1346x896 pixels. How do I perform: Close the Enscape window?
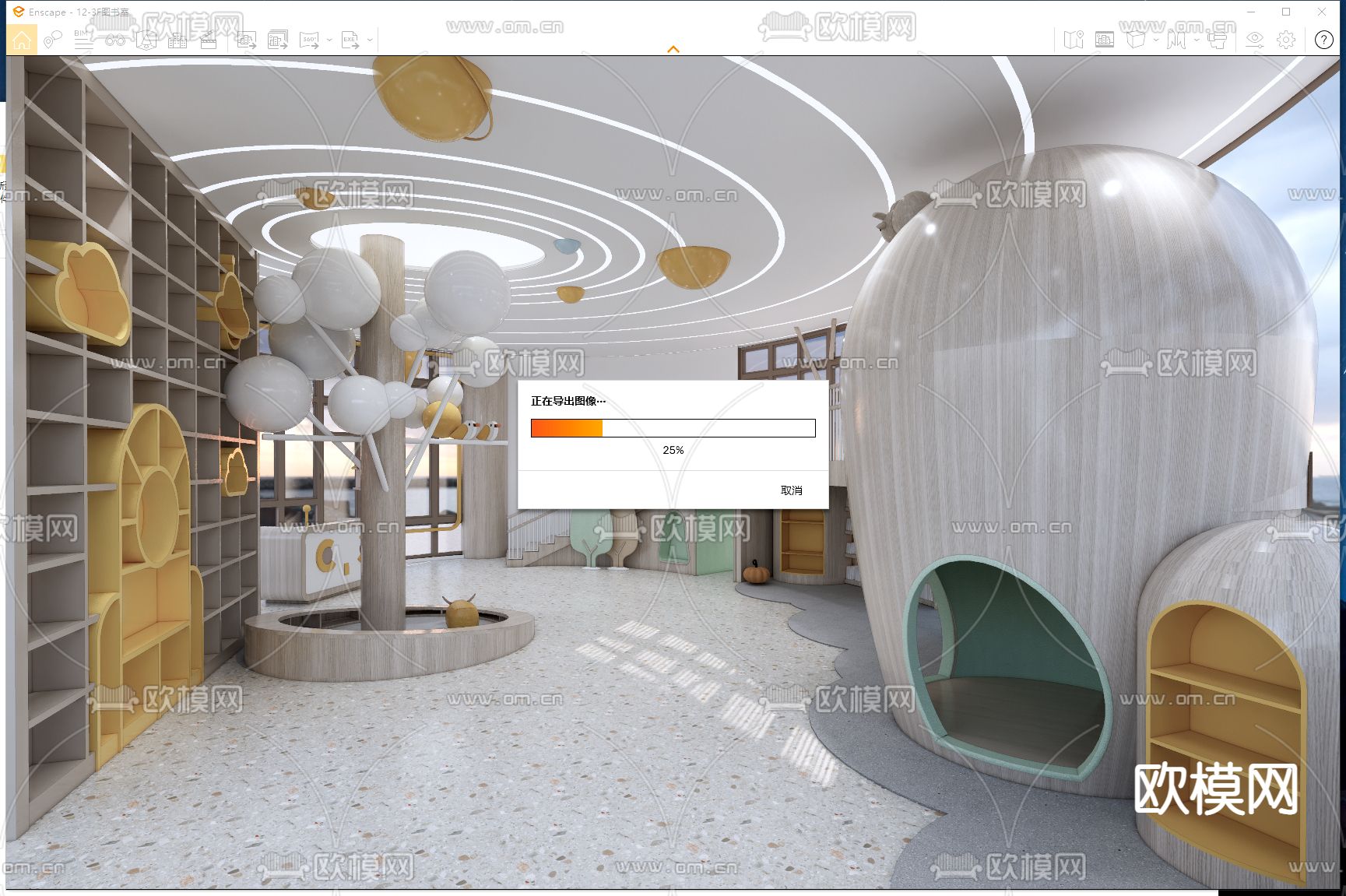(x=1322, y=12)
